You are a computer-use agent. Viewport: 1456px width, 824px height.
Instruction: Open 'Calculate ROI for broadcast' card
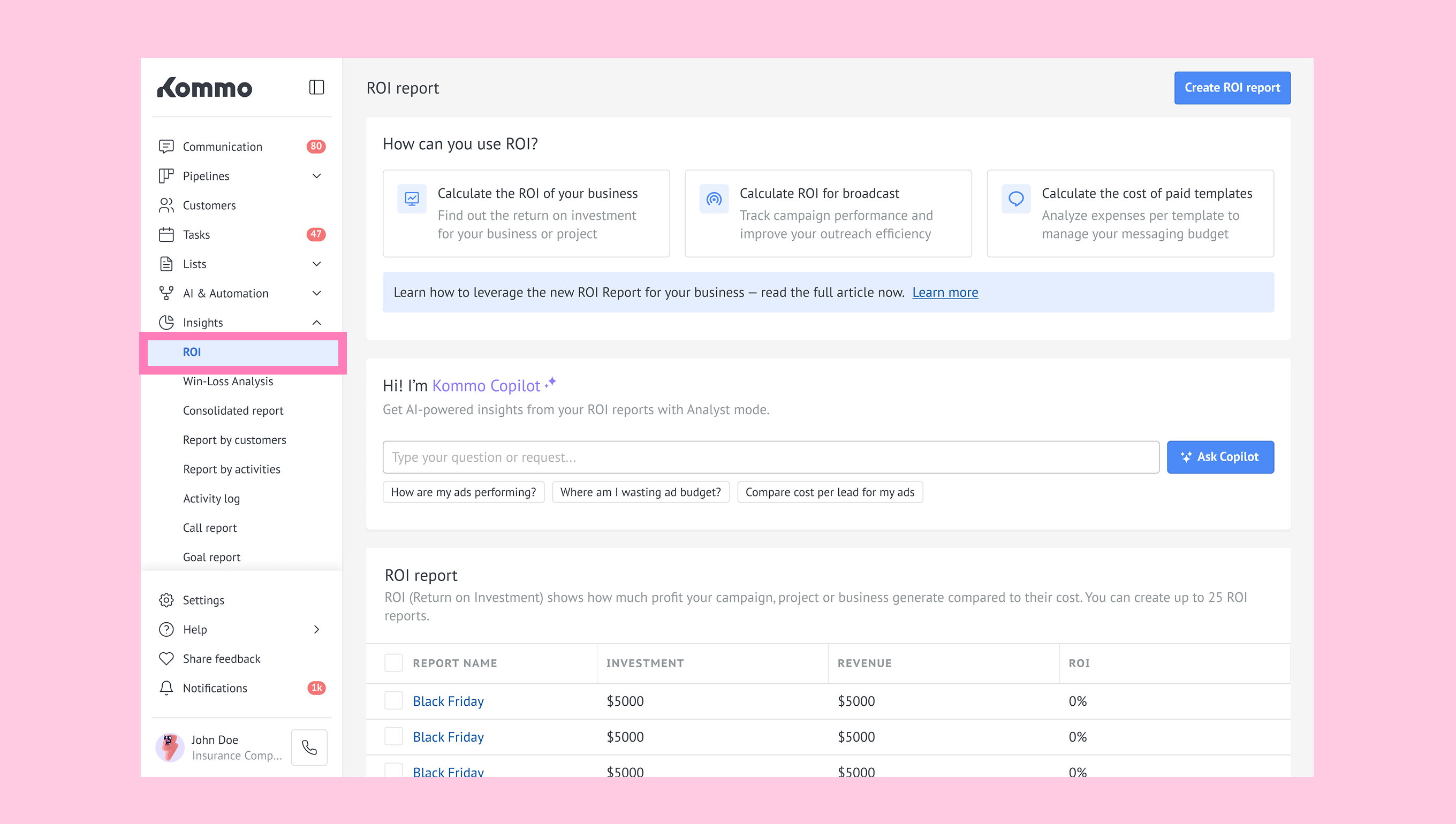pyautogui.click(x=828, y=213)
